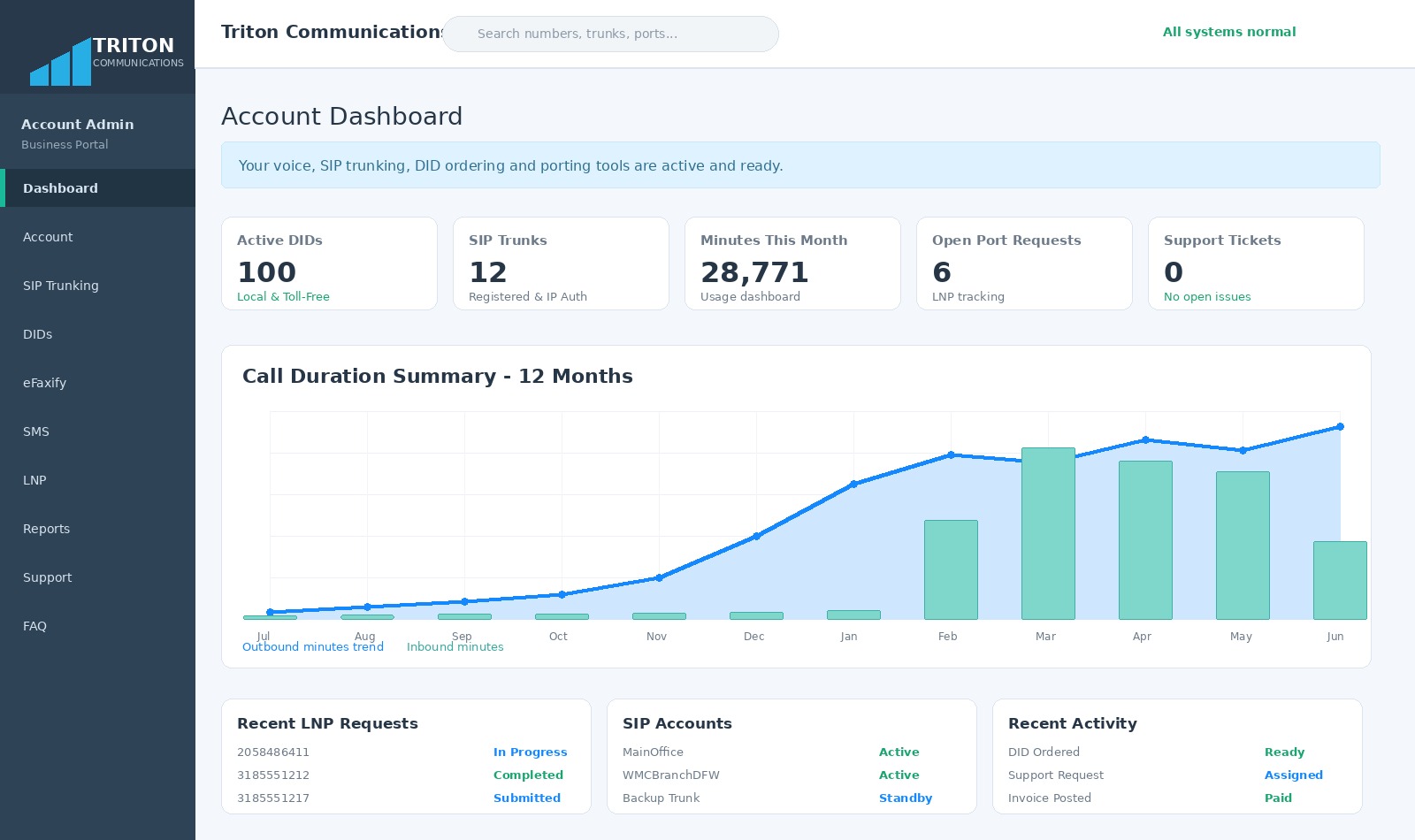The image size is (1415, 840).
Task: Click the Jun point on the trend line
Action: pos(1340,427)
